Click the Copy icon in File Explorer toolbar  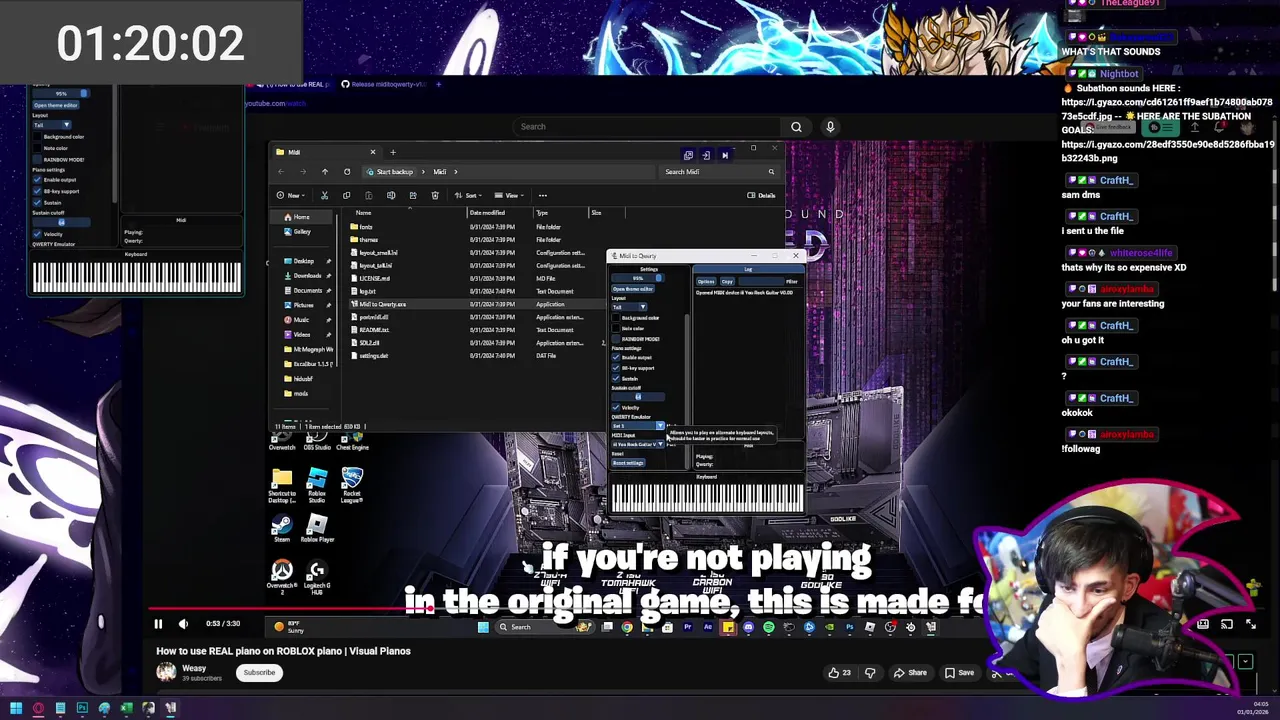click(x=346, y=195)
